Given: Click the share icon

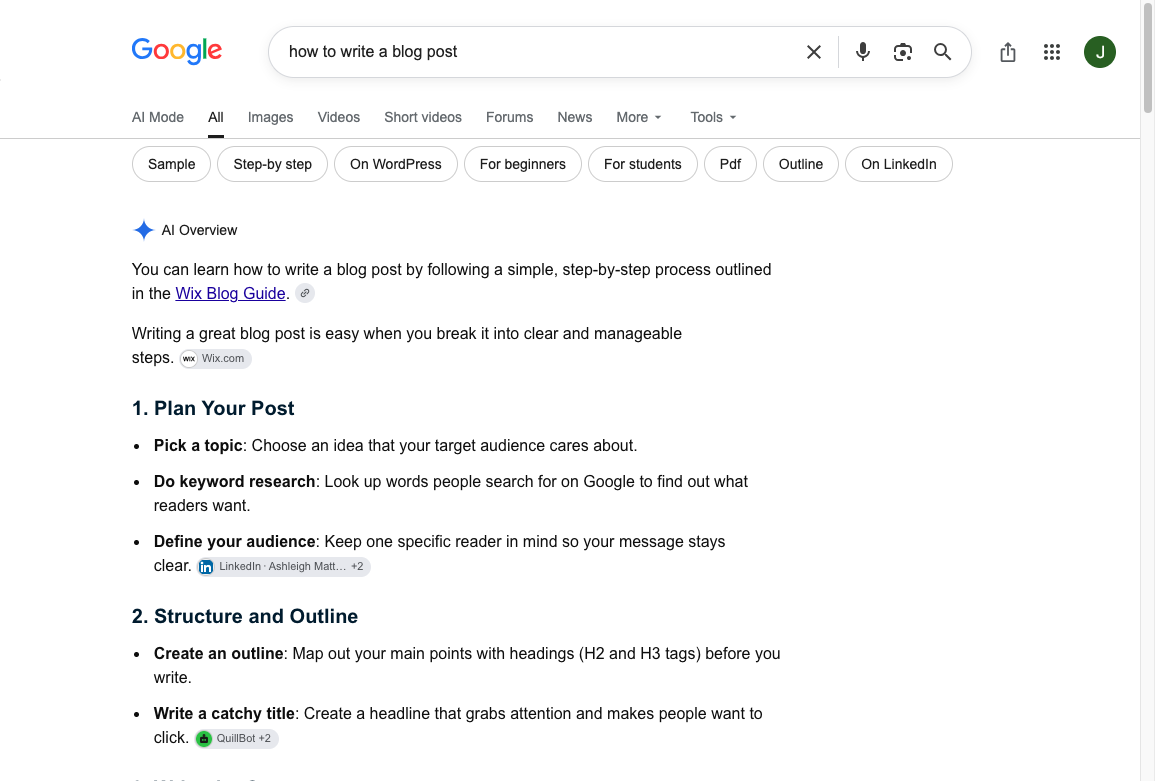Looking at the screenshot, I should (x=1008, y=52).
